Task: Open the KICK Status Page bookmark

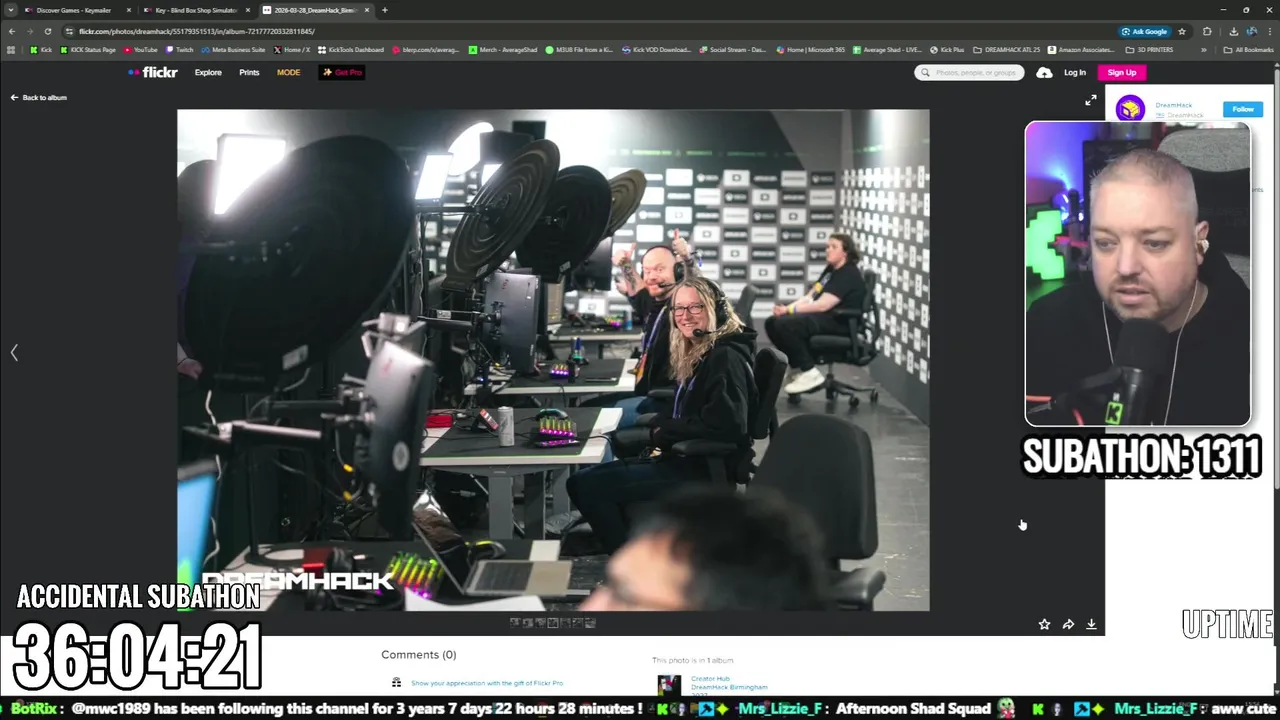Action: point(88,49)
